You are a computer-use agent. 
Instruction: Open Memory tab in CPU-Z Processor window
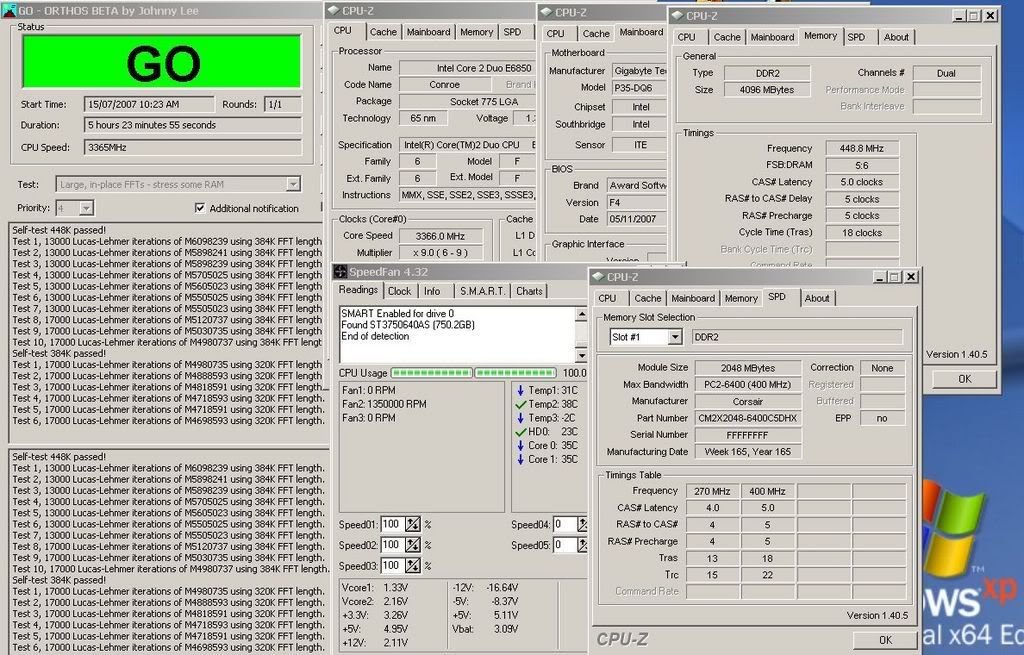476,32
